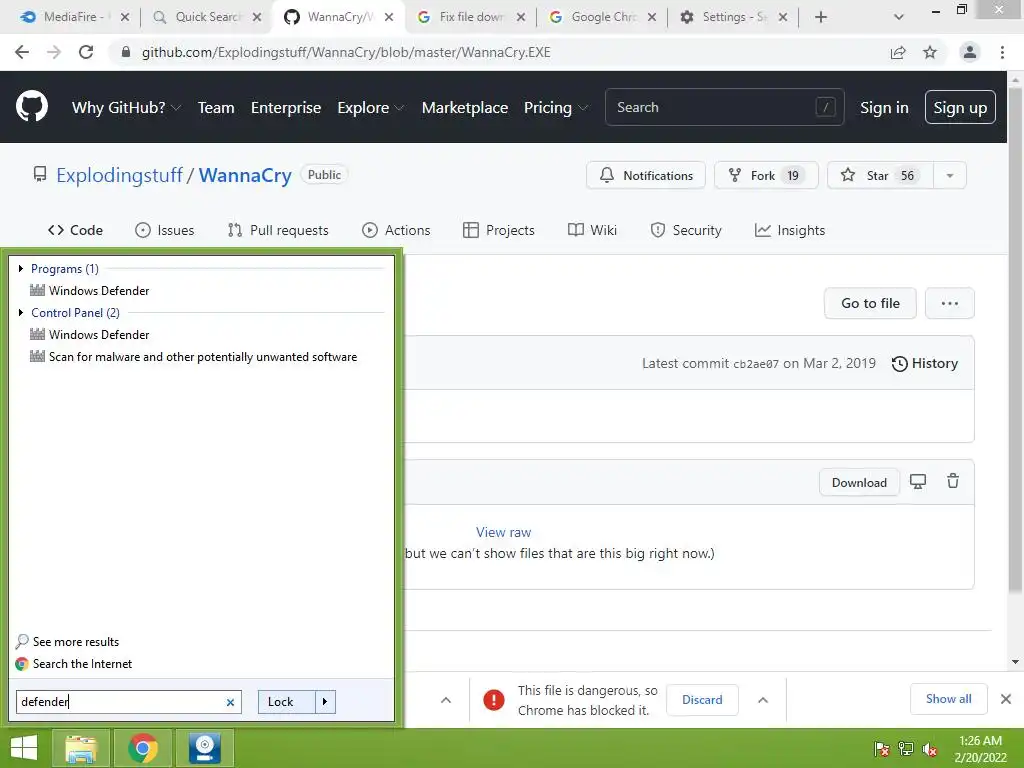
Task: Close the Settings tab
Action: (x=783, y=17)
